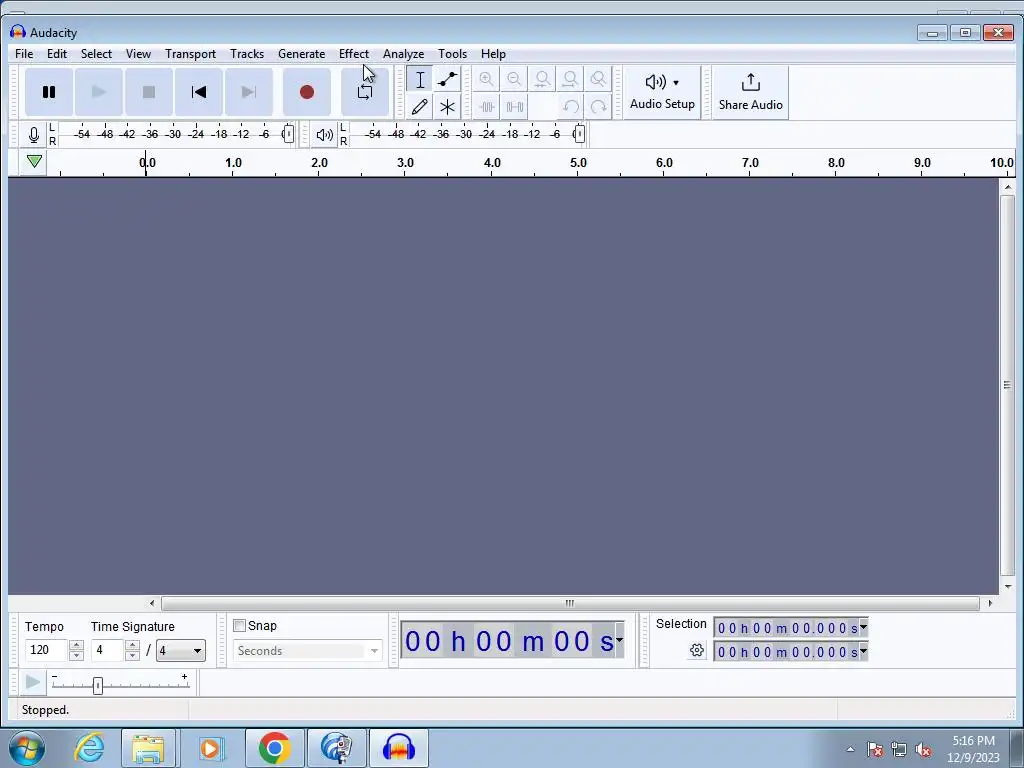This screenshot has height=768, width=1024.
Task: Skip to Start of project
Action: click(x=199, y=92)
